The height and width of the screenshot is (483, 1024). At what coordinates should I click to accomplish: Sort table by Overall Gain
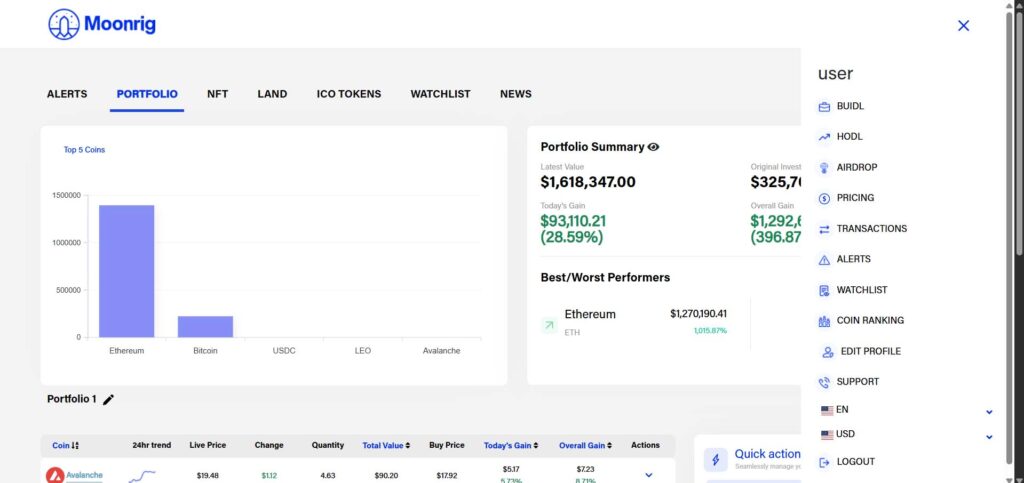coord(585,445)
